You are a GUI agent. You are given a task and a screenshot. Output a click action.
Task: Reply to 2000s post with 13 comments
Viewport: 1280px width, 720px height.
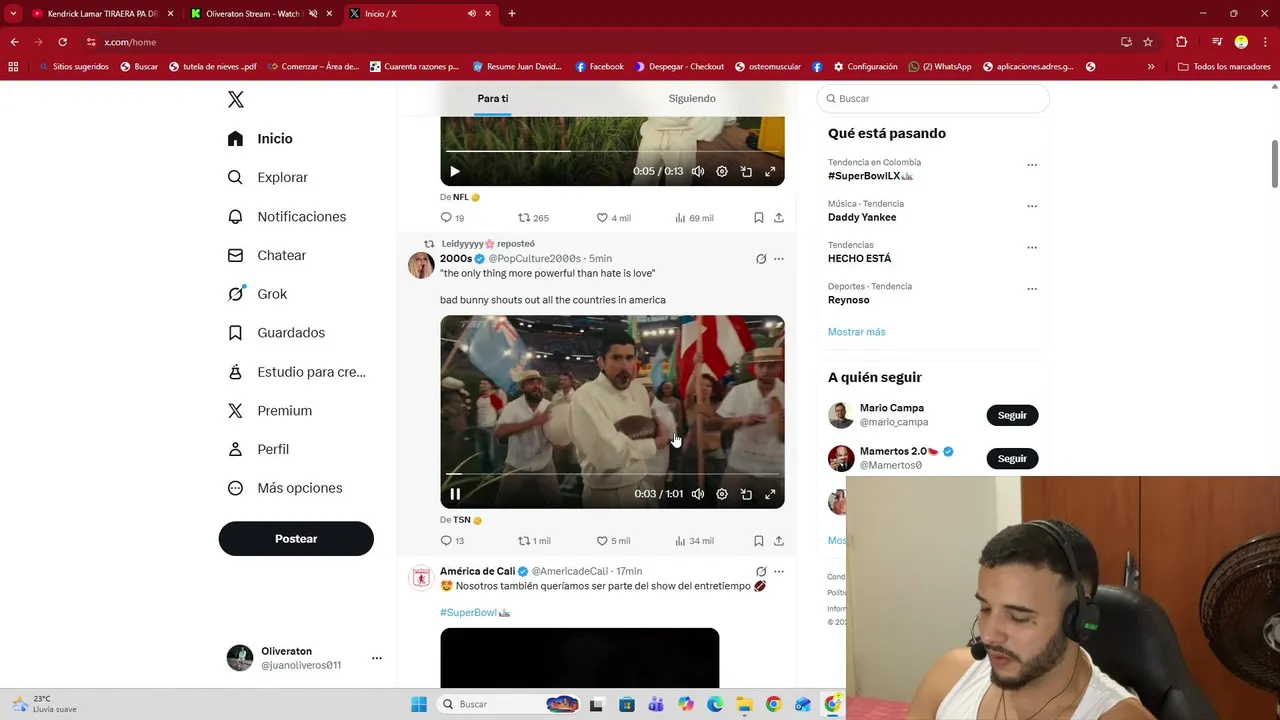[x=452, y=541]
